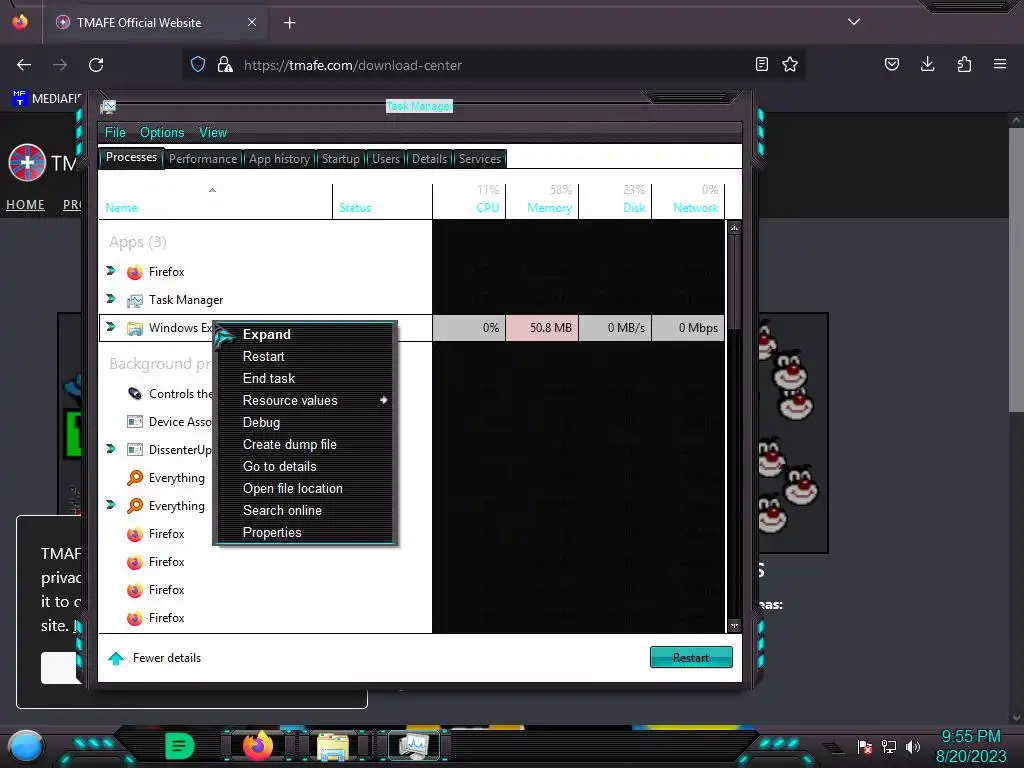Choose Debug in the context menu
Image resolution: width=1024 pixels, height=768 pixels.
[x=306, y=423]
